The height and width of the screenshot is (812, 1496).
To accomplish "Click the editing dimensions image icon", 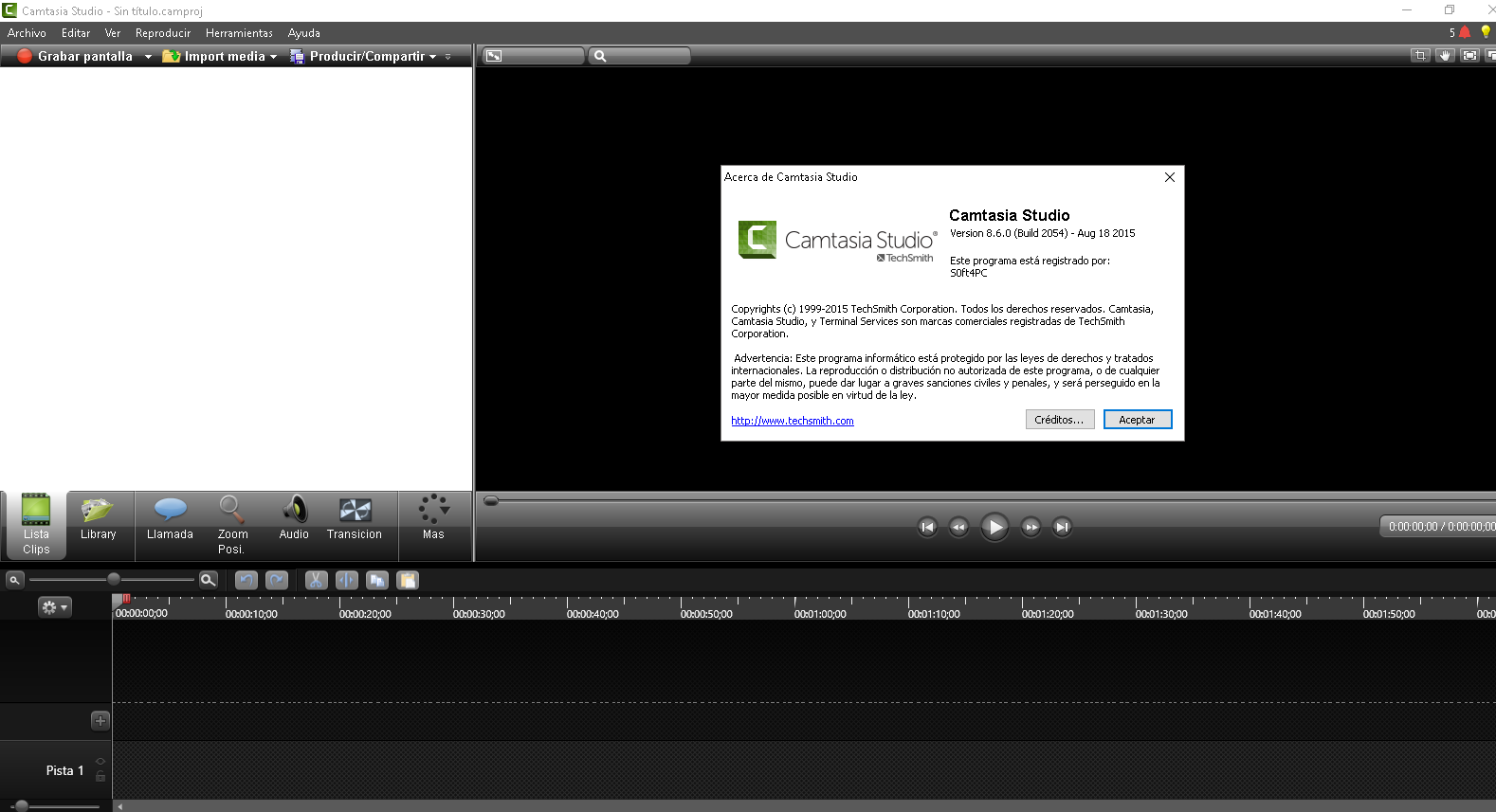I will pos(494,56).
